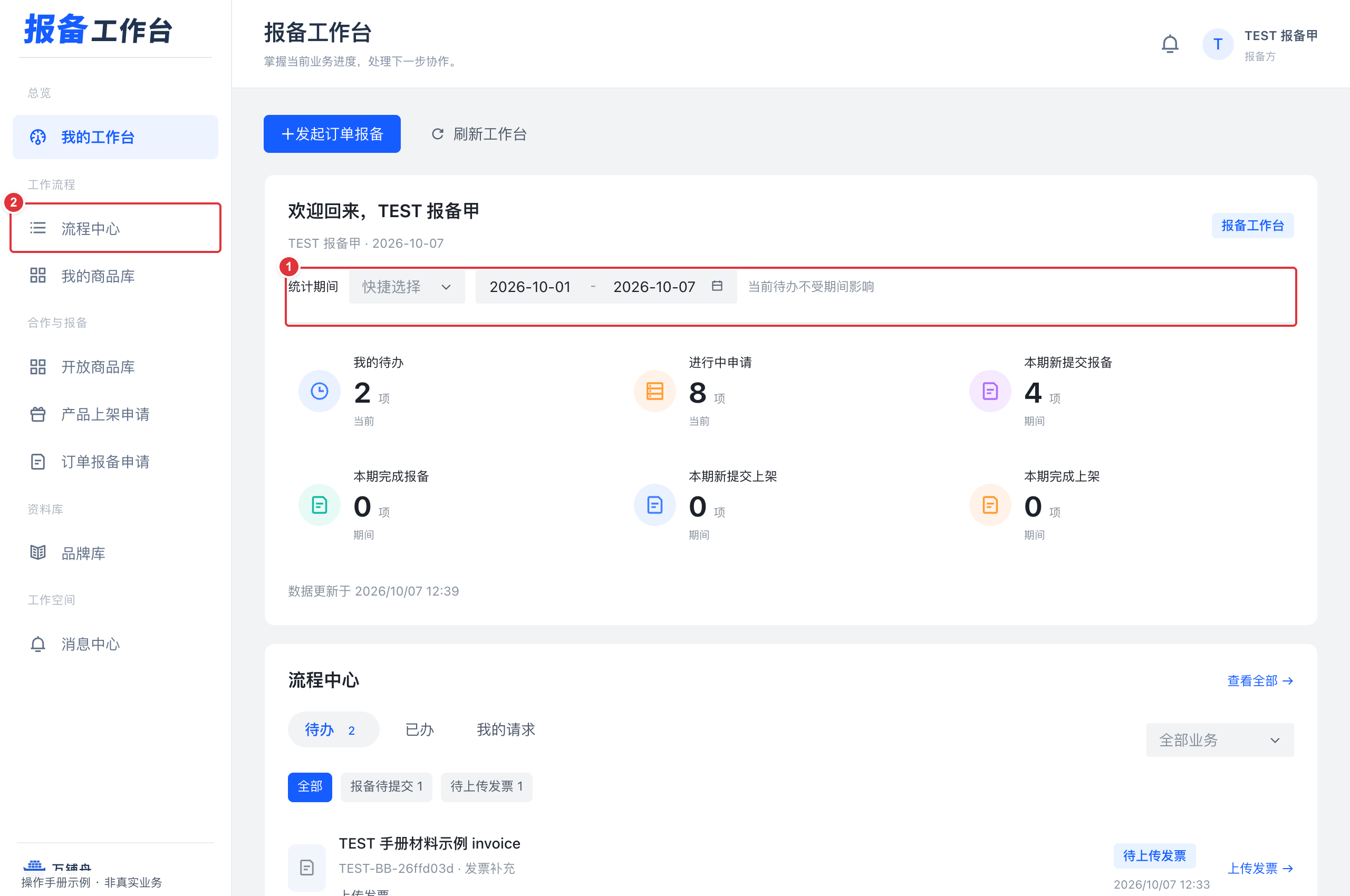
Task: Click the TEST 报备甲 user name in header
Action: point(1281,36)
